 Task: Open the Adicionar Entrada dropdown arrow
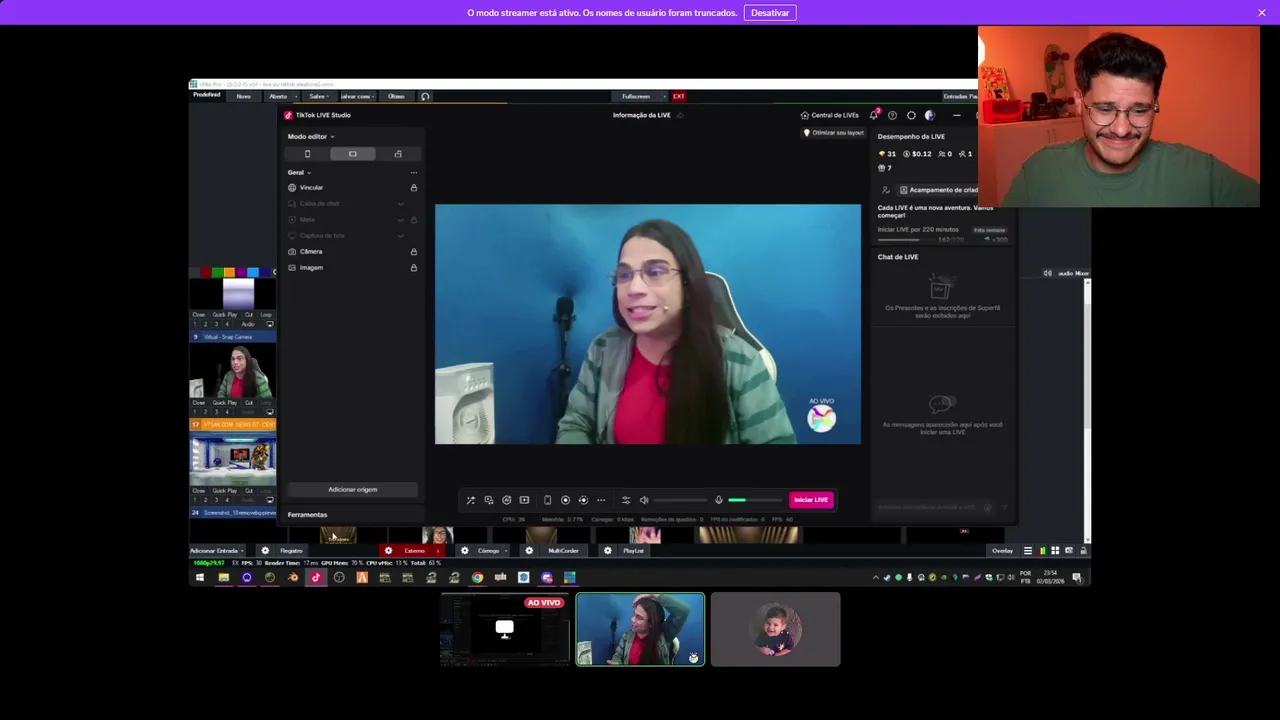coord(242,551)
